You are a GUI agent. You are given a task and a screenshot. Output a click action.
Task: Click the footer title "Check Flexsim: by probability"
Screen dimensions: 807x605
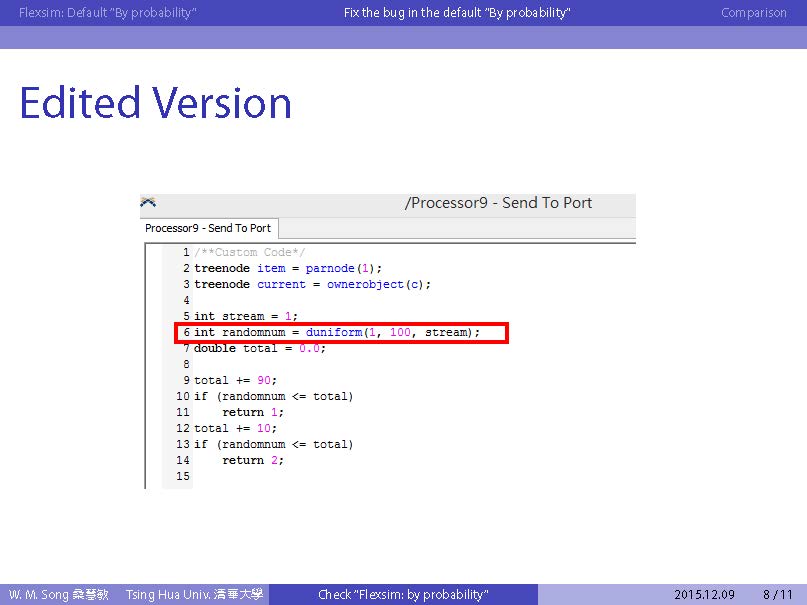[403, 595]
